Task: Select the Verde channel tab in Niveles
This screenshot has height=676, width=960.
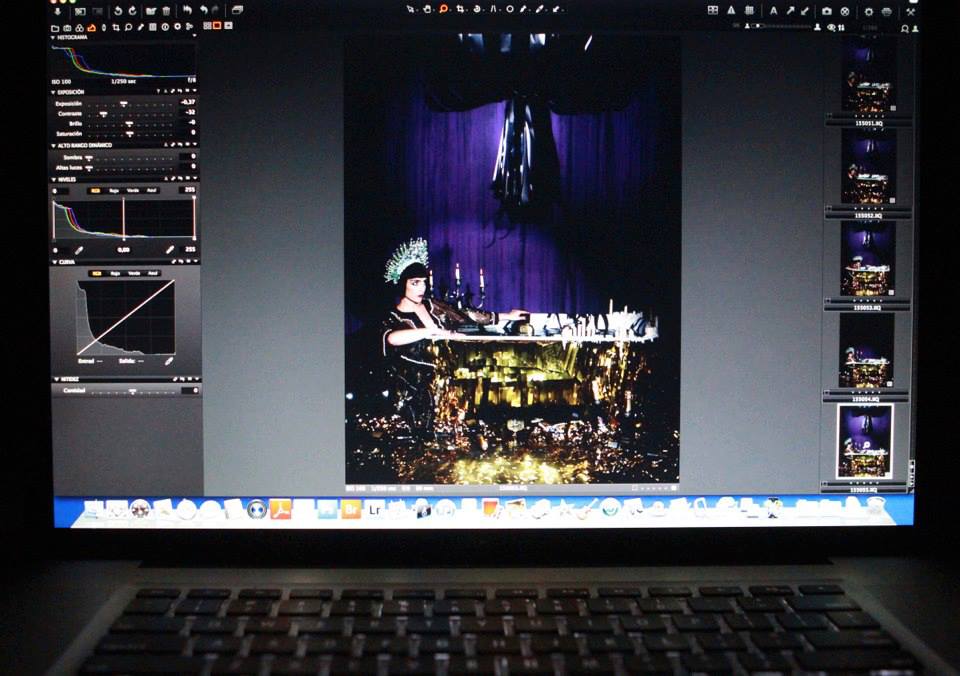Action: 133,189
